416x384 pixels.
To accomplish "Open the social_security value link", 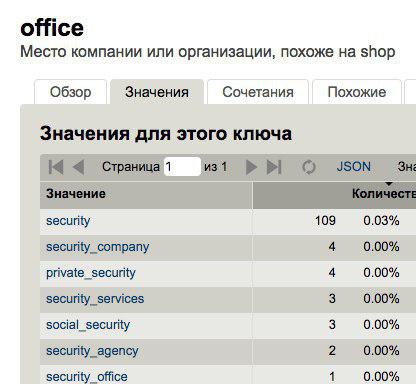I will coord(88,325).
